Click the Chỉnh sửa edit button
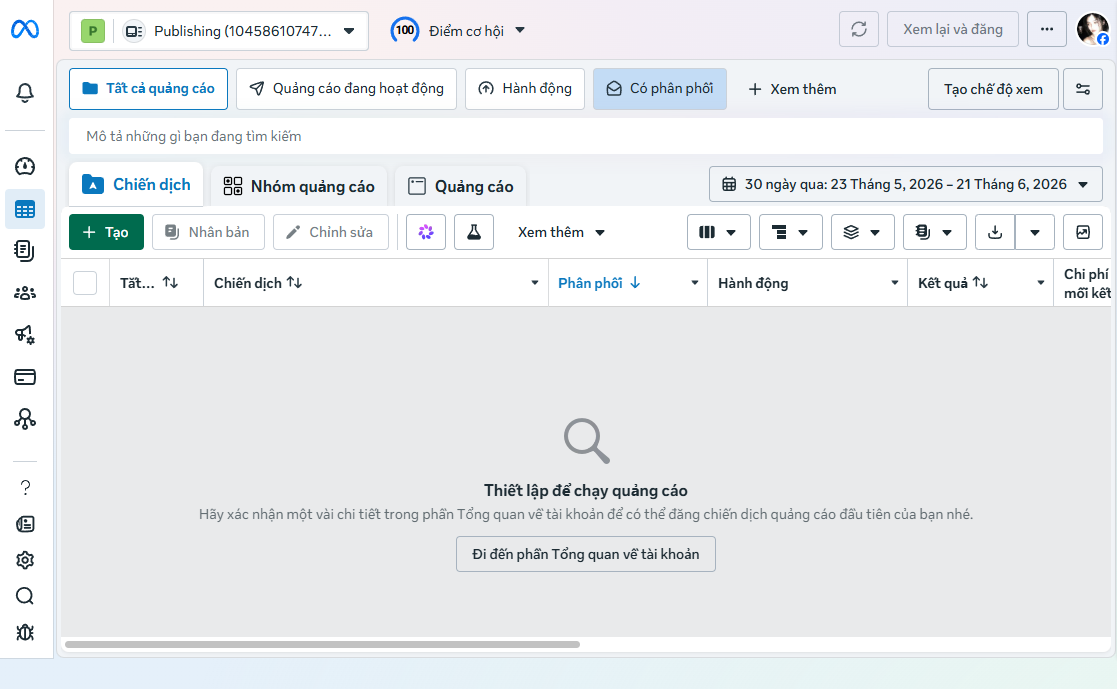 click(331, 232)
